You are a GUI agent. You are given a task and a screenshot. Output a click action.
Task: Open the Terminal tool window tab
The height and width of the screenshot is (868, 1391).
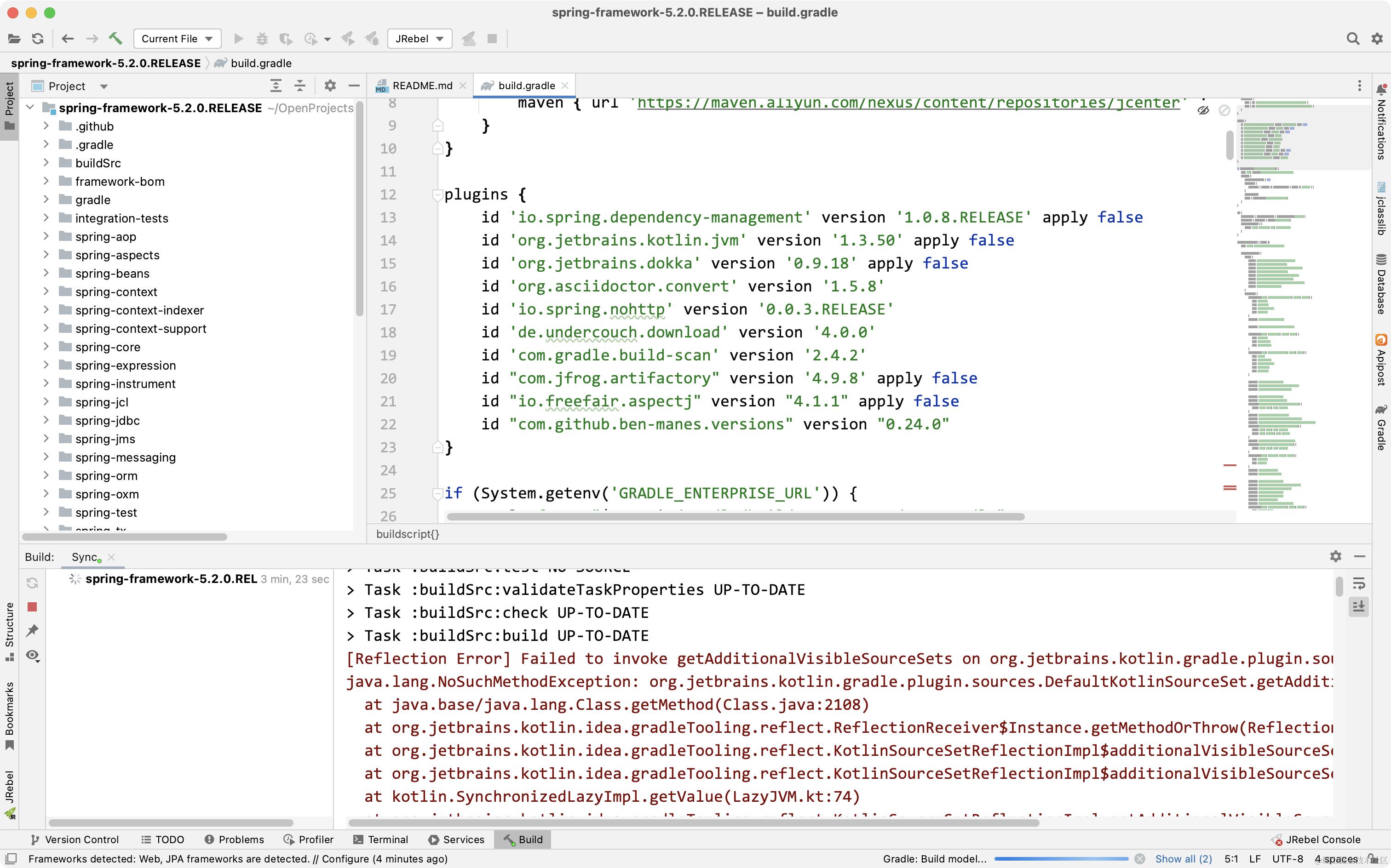[x=381, y=839]
